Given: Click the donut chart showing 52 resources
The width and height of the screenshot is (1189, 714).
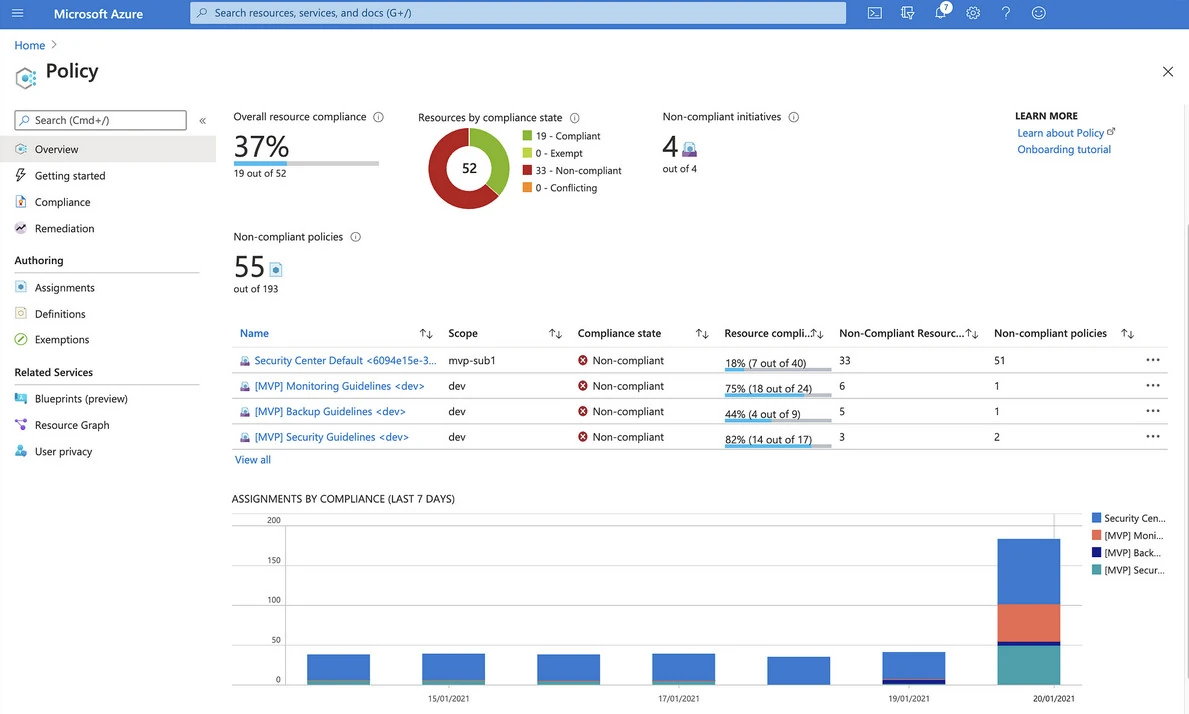Looking at the screenshot, I should coord(469,168).
